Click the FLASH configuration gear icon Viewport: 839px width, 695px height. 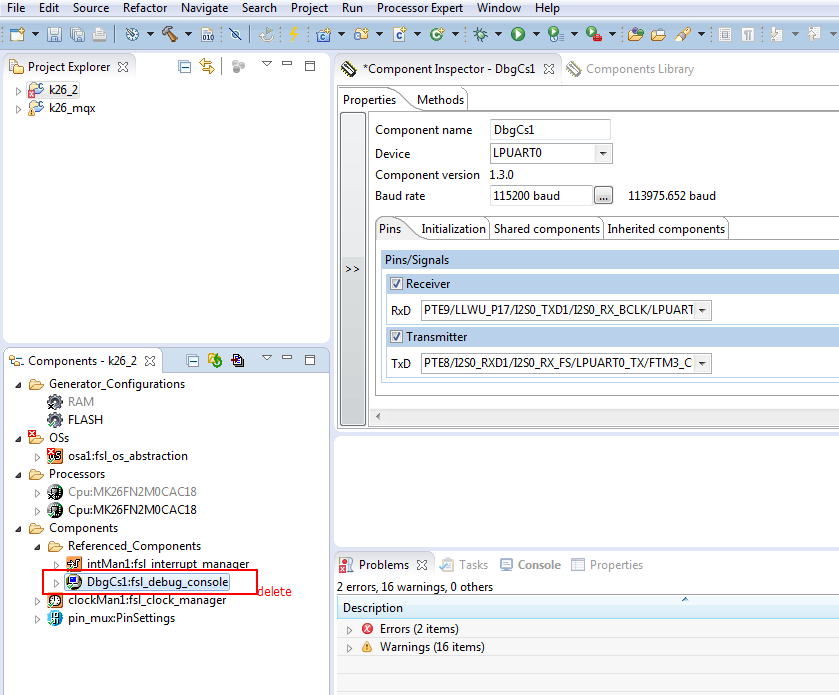tap(55, 420)
